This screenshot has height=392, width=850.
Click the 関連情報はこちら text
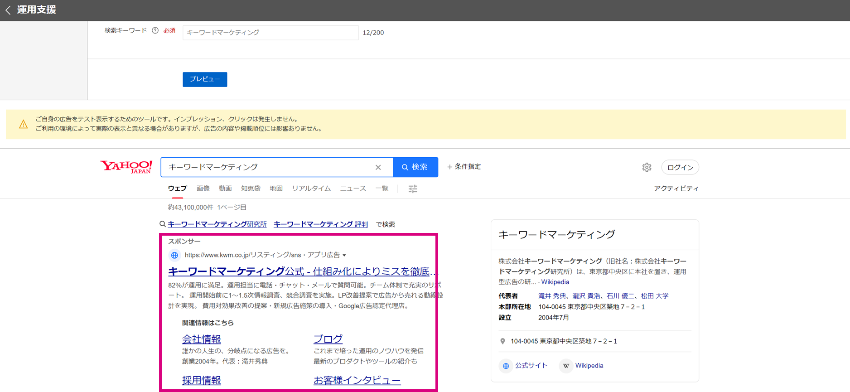coord(208,323)
